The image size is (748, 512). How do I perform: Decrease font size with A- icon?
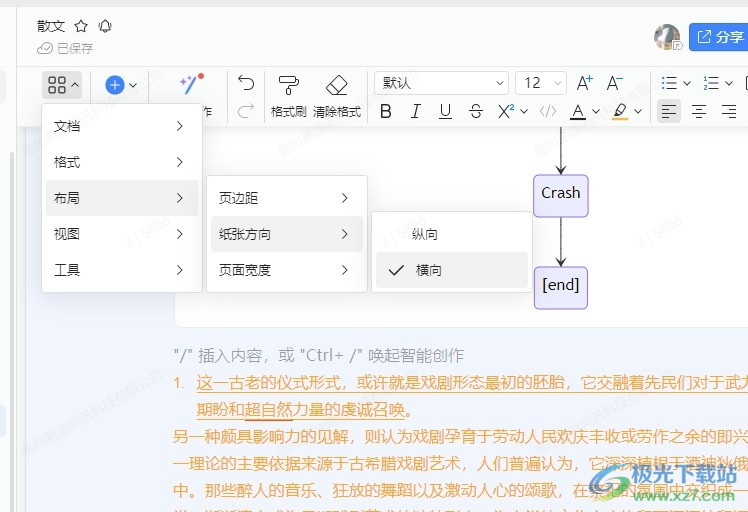click(x=614, y=83)
